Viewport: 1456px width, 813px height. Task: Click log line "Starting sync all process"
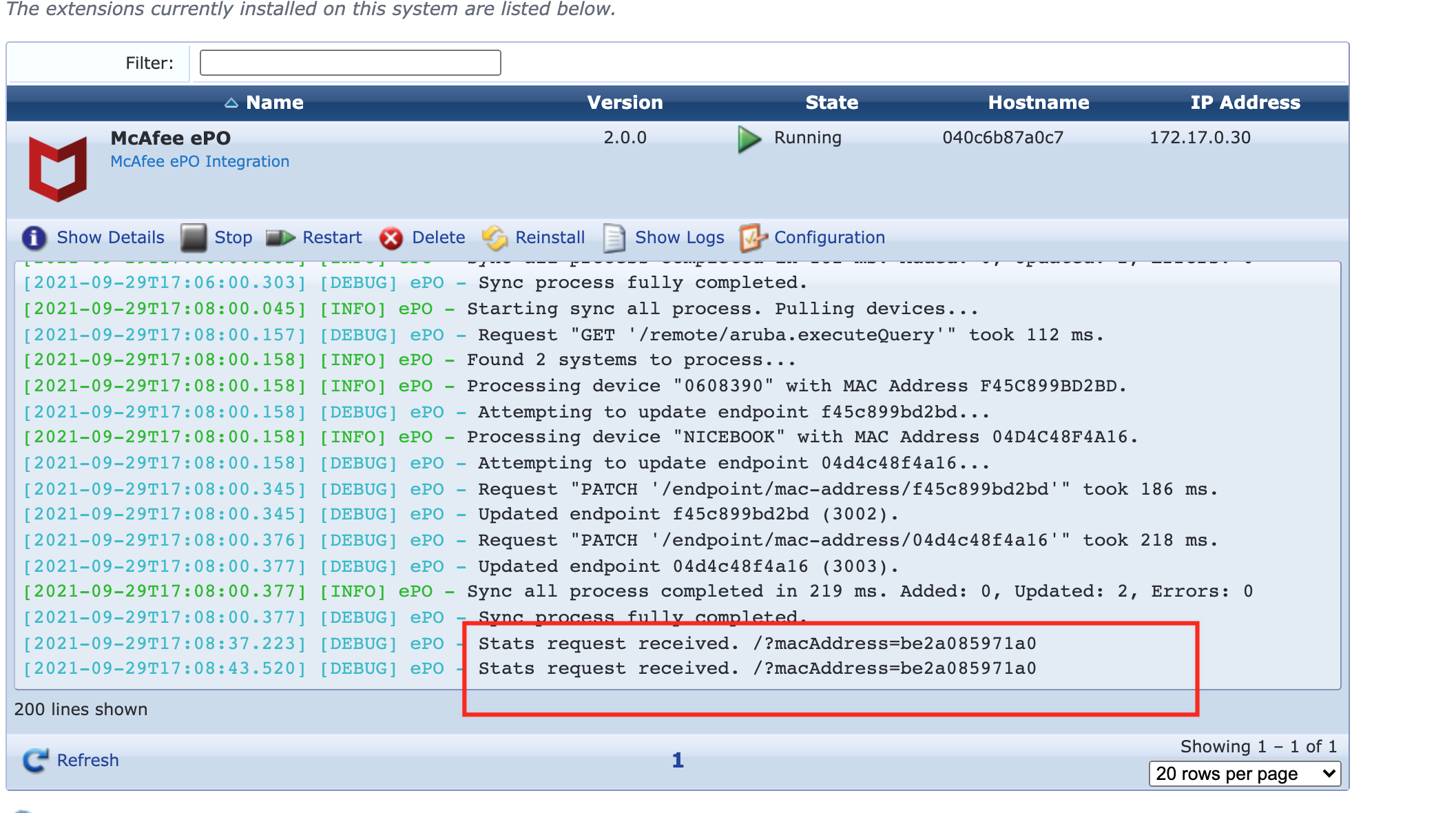[x=500, y=309]
